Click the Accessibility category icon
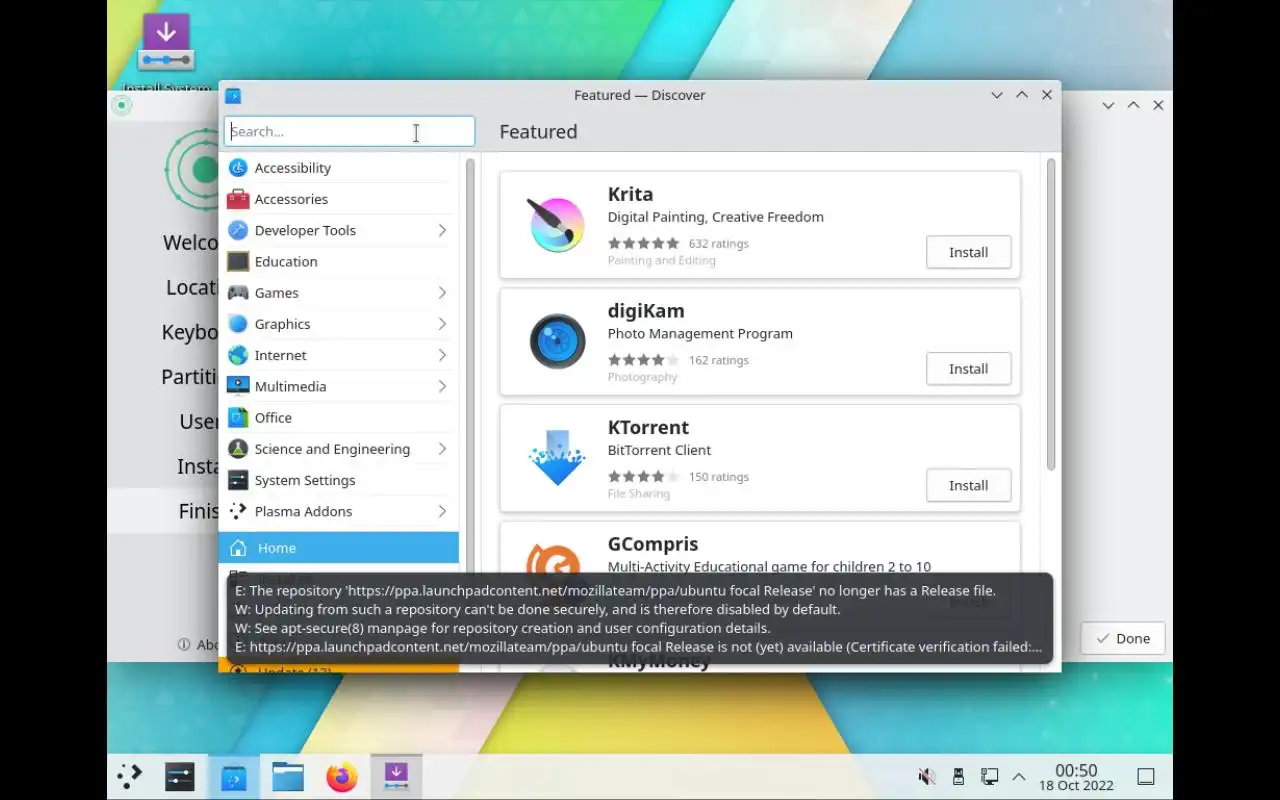Image resolution: width=1280 pixels, height=800 pixels. (238, 168)
